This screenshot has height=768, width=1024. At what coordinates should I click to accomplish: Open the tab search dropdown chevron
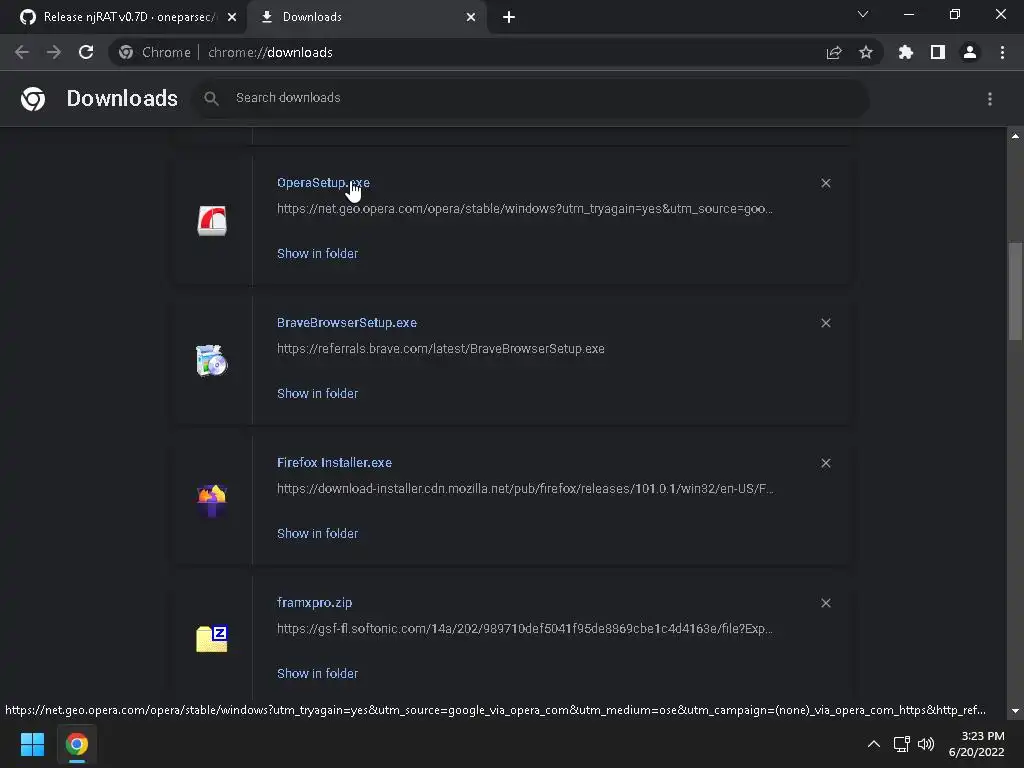[x=863, y=14]
